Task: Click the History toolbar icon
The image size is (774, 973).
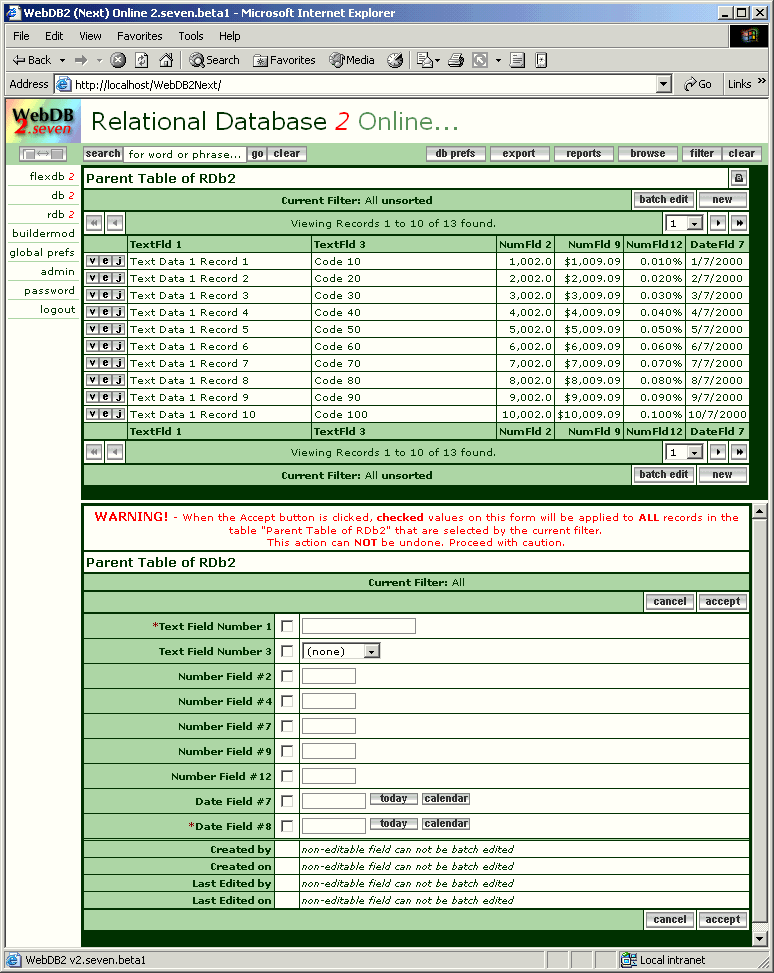Action: [395, 60]
